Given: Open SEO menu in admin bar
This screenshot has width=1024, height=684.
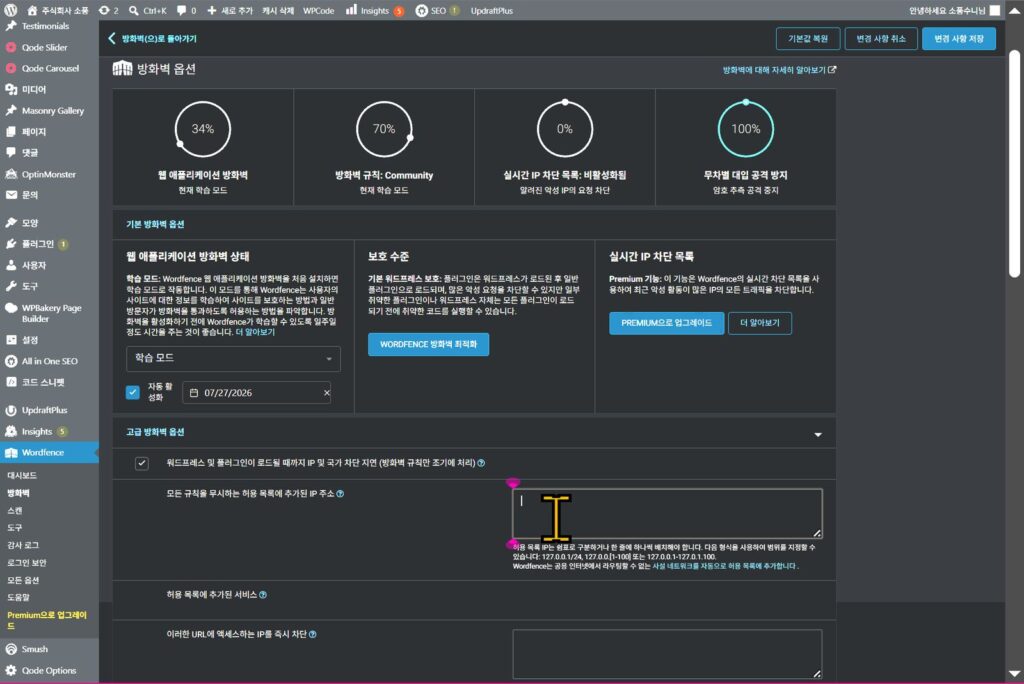Looking at the screenshot, I should (x=437, y=10).
